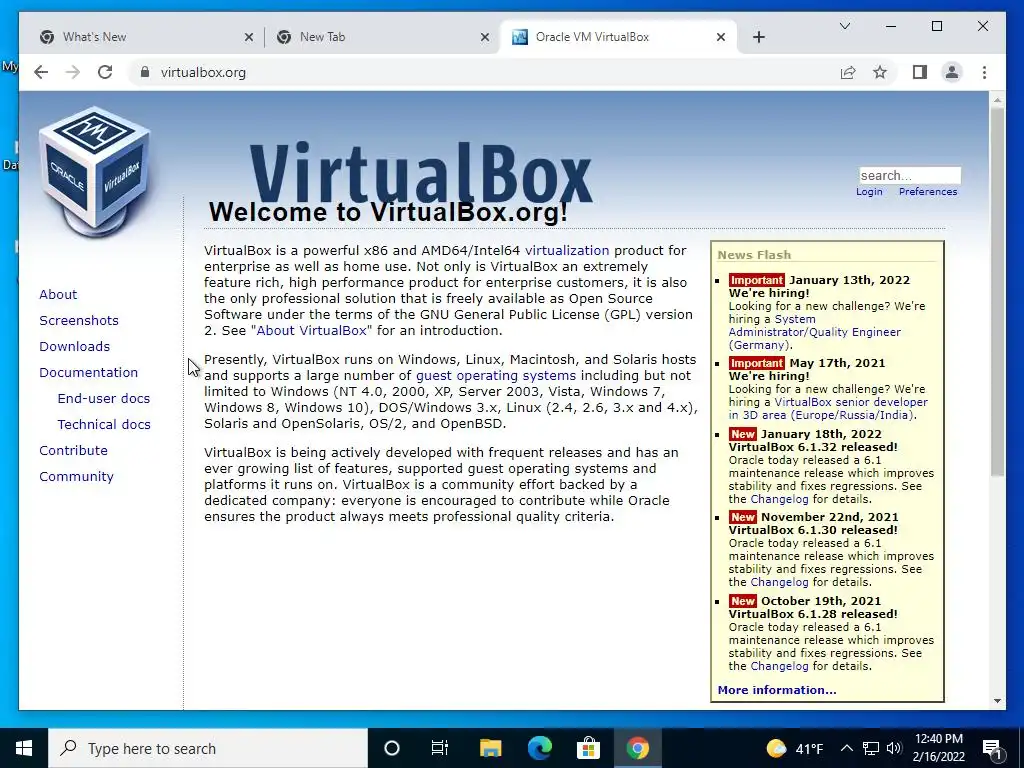
Task: Open the About VirtualBox link
Action: click(x=312, y=330)
